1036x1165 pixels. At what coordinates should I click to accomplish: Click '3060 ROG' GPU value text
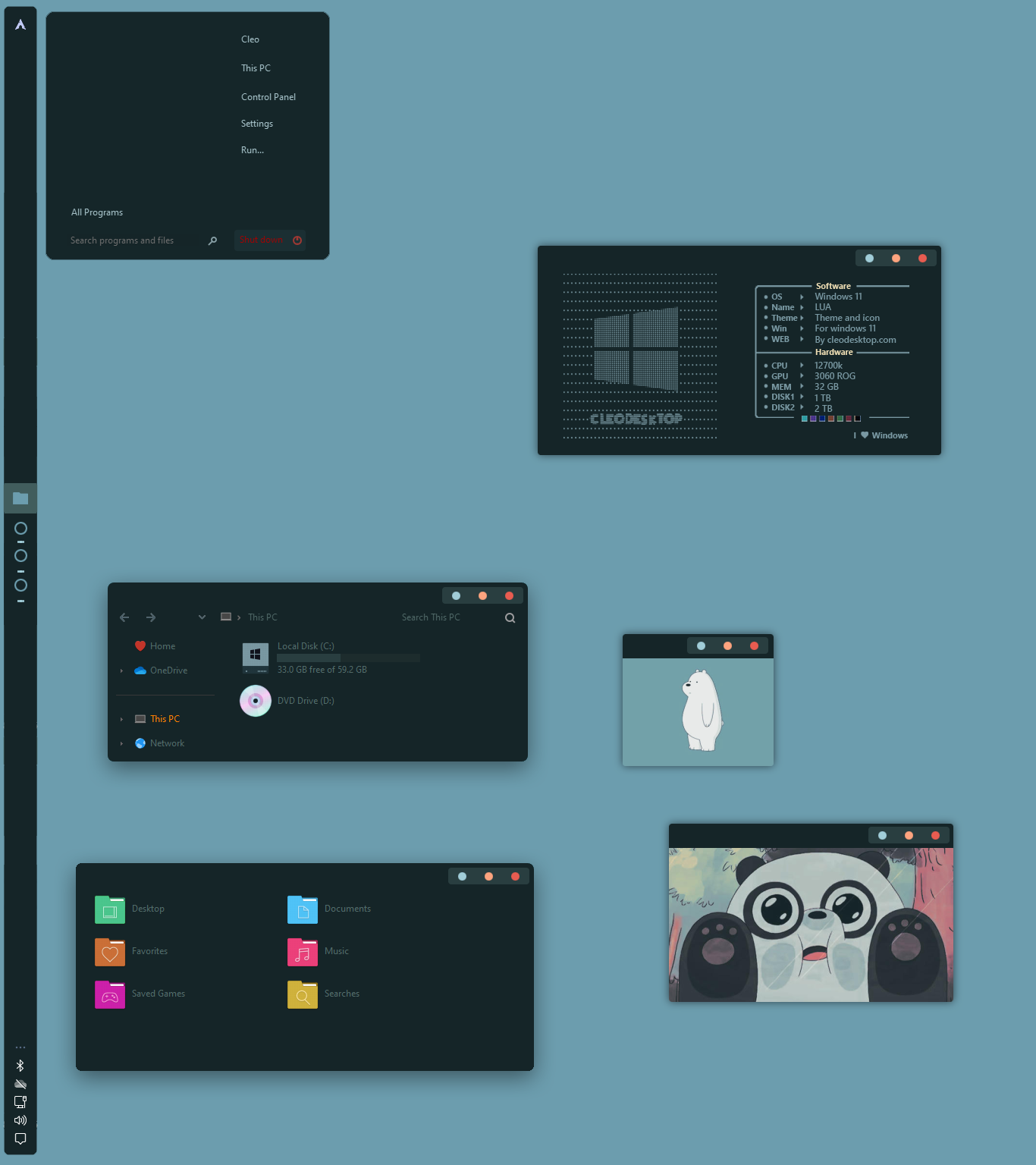(x=835, y=376)
